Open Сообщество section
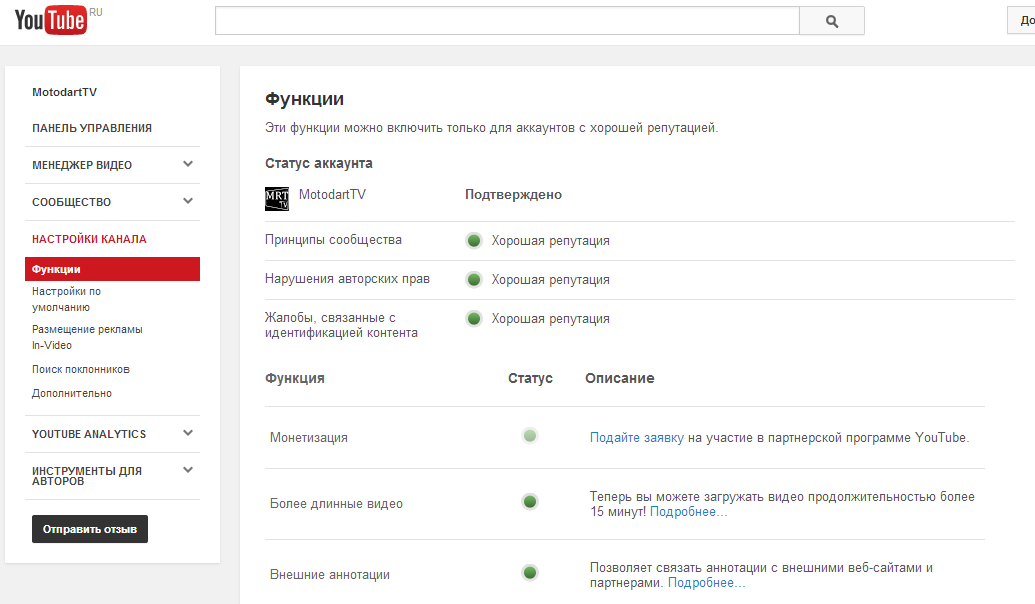The image size is (1035, 604). (x=71, y=202)
